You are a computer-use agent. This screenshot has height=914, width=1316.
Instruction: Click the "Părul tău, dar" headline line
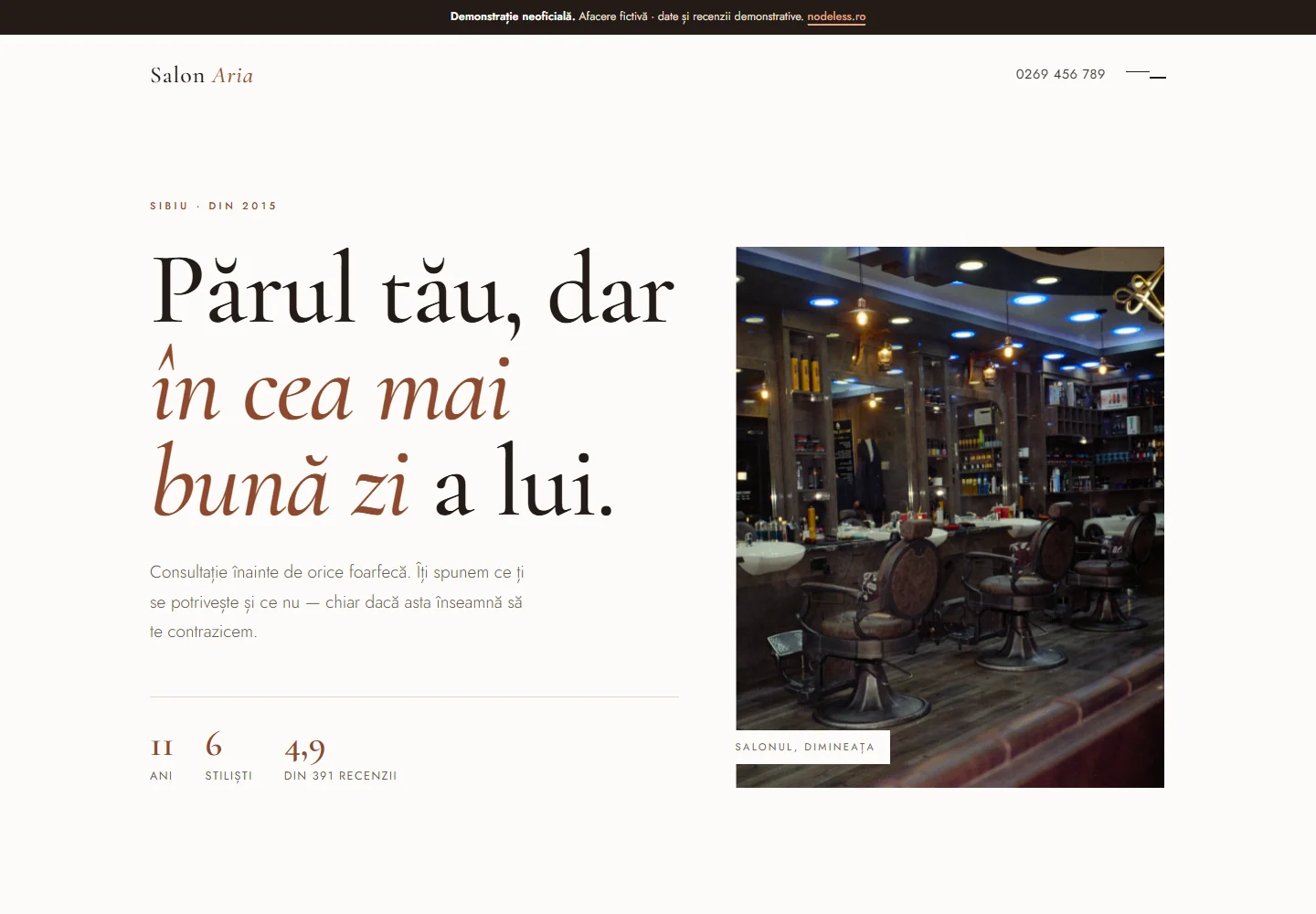(x=413, y=291)
